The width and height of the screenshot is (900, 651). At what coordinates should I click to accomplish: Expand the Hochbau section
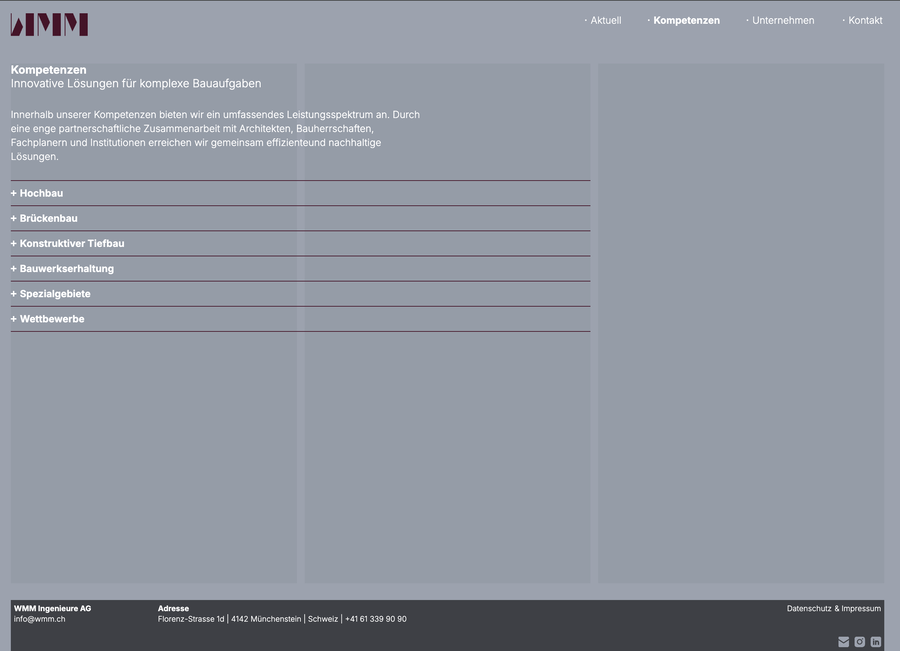pyautogui.click(x=41, y=193)
